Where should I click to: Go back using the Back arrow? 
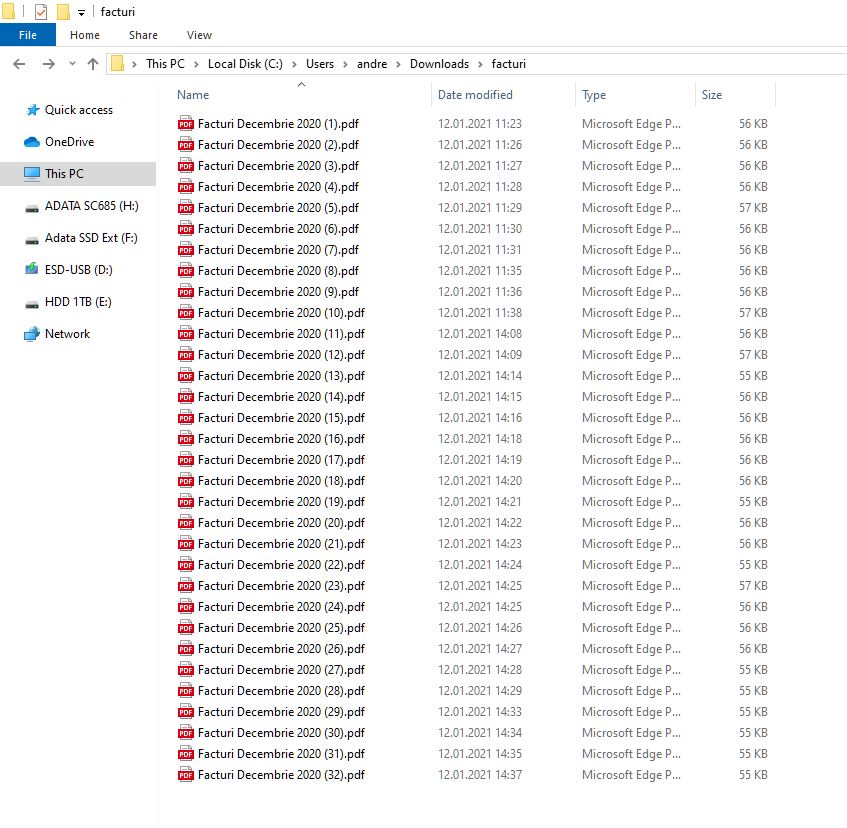click(x=19, y=64)
